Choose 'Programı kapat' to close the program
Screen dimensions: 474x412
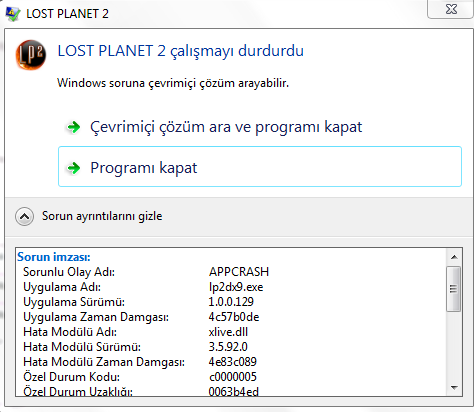pyautogui.click(x=260, y=166)
